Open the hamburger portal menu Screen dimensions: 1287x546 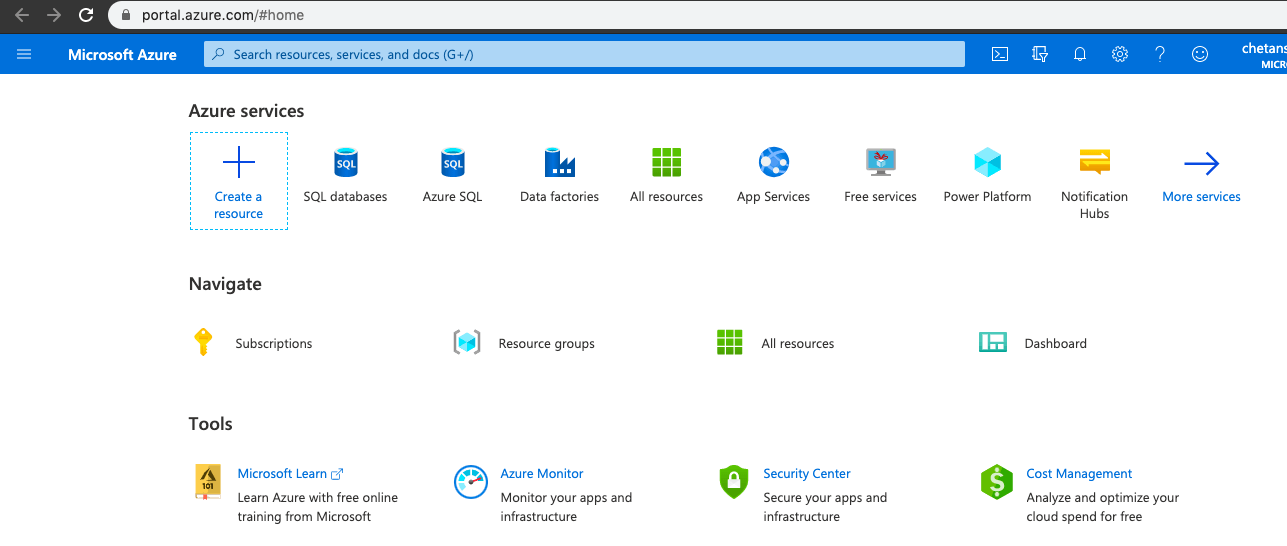[x=24, y=54]
